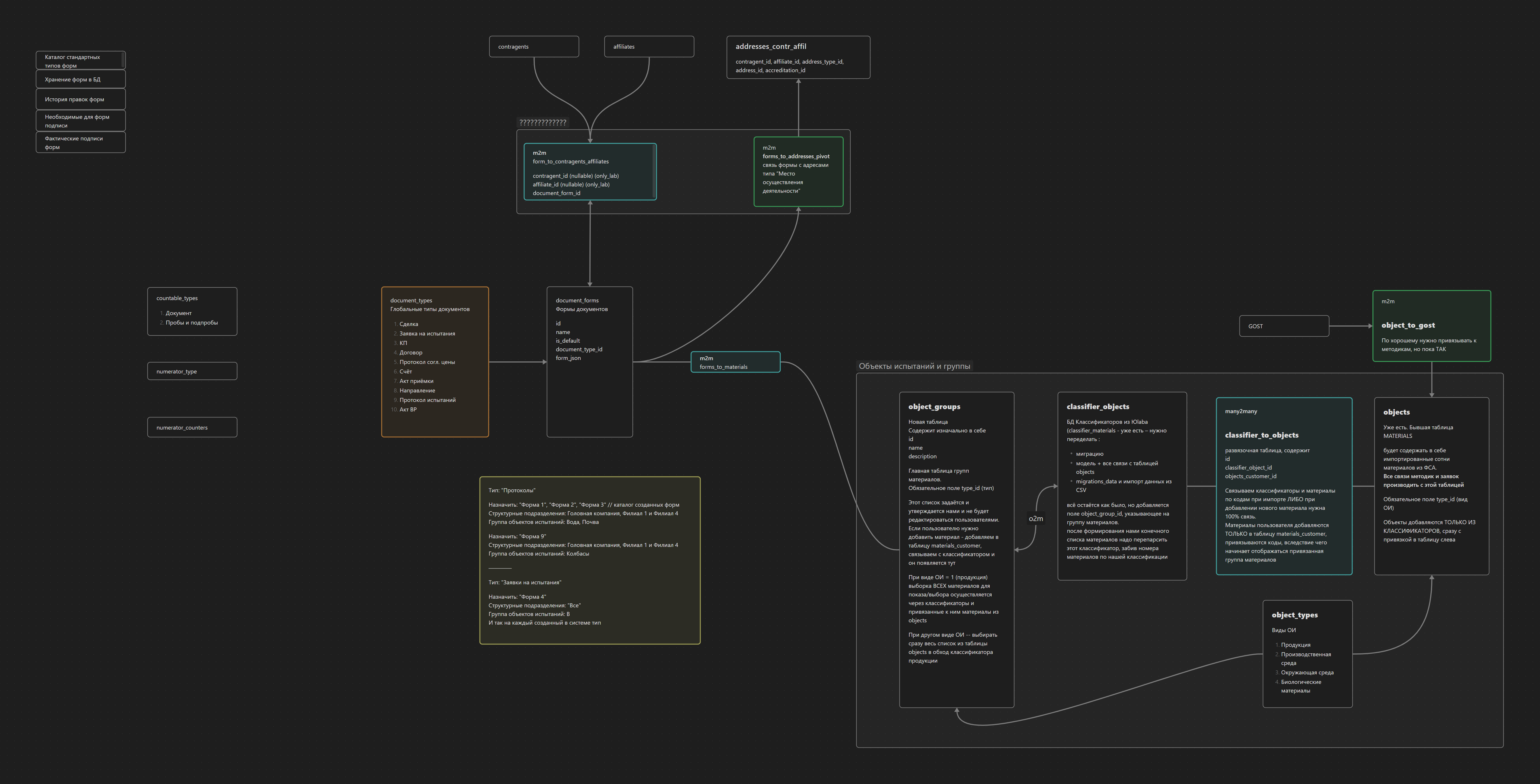Select the countable_types card

(192, 311)
